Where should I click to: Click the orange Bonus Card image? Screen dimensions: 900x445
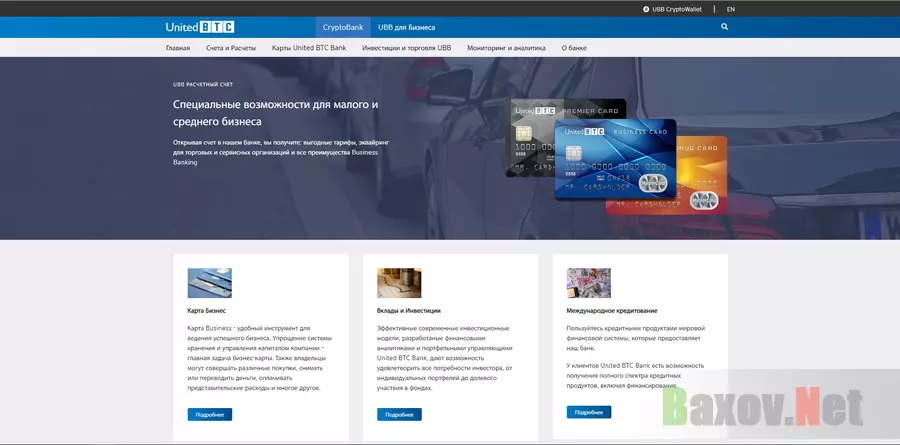[x=703, y=175]
